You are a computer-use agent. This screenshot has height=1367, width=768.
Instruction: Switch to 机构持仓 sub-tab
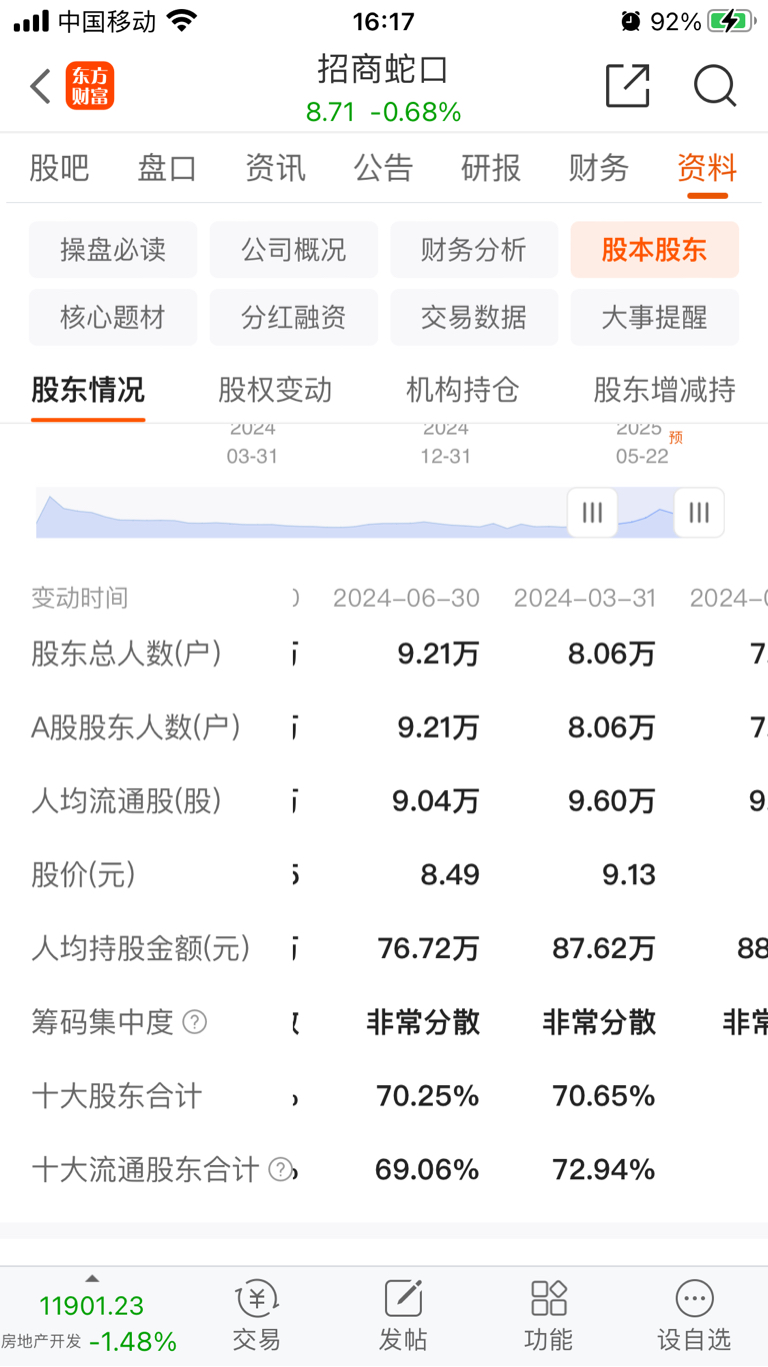click(x=463, y=389)
